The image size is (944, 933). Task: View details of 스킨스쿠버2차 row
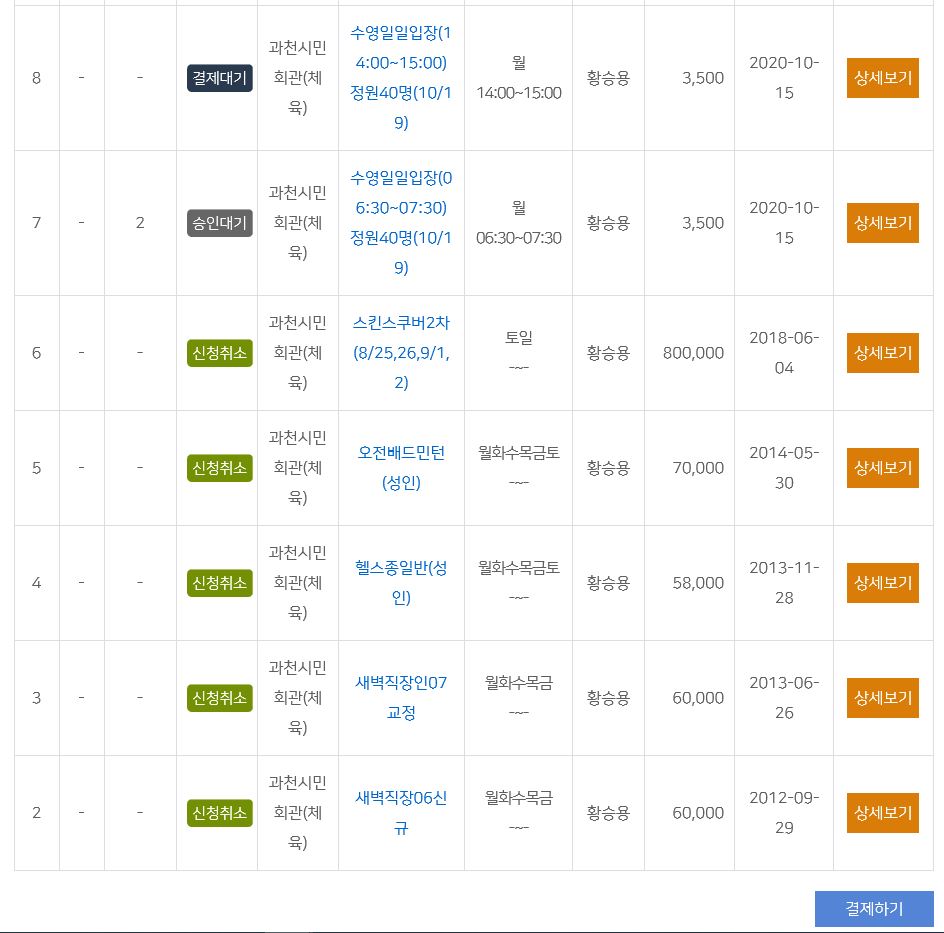click(882, 353)
